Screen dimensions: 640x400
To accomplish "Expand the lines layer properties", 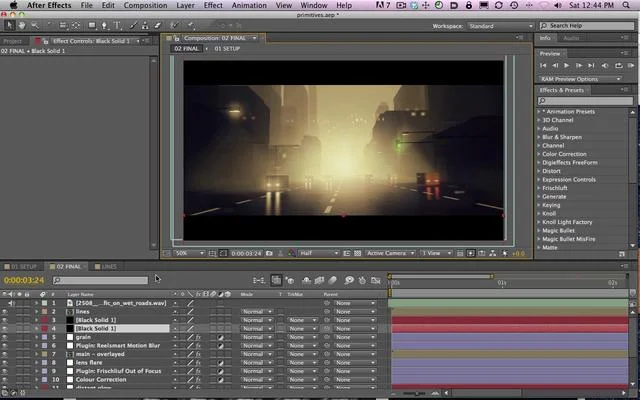I will coord(36,311).
